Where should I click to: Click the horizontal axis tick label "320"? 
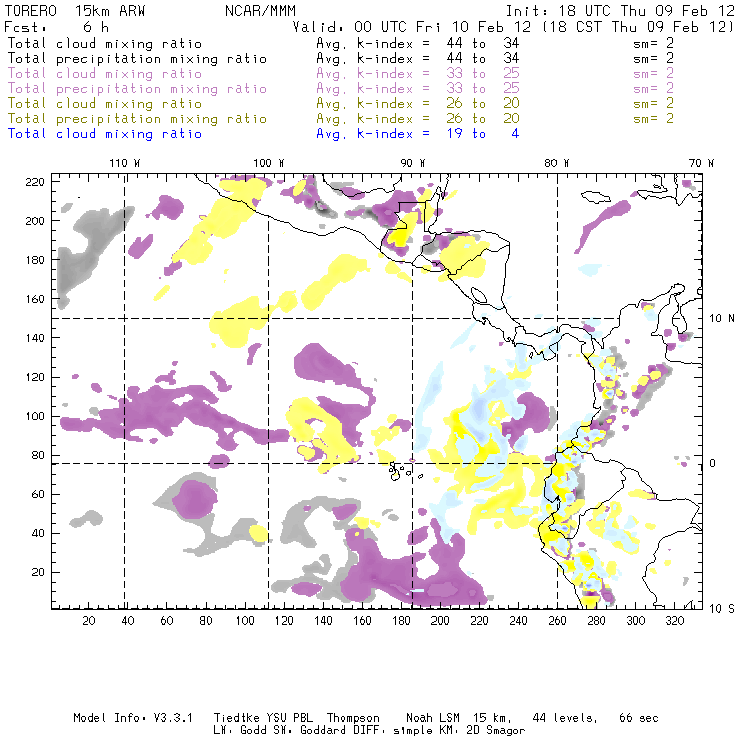(674, 621)
